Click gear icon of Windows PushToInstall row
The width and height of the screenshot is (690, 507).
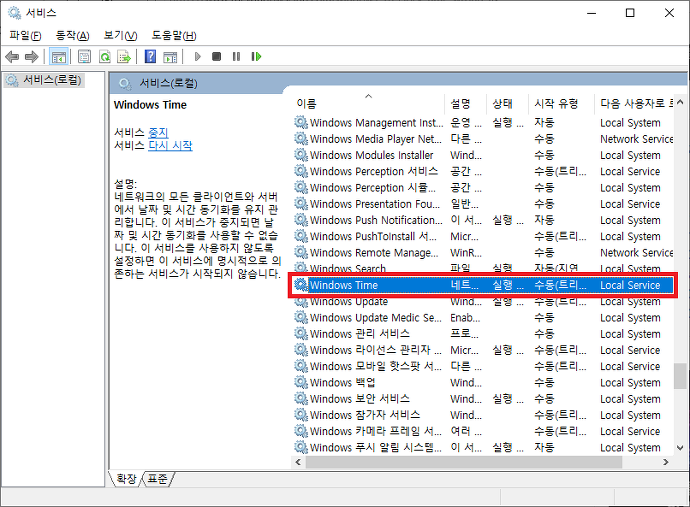[x=301, y=236]
